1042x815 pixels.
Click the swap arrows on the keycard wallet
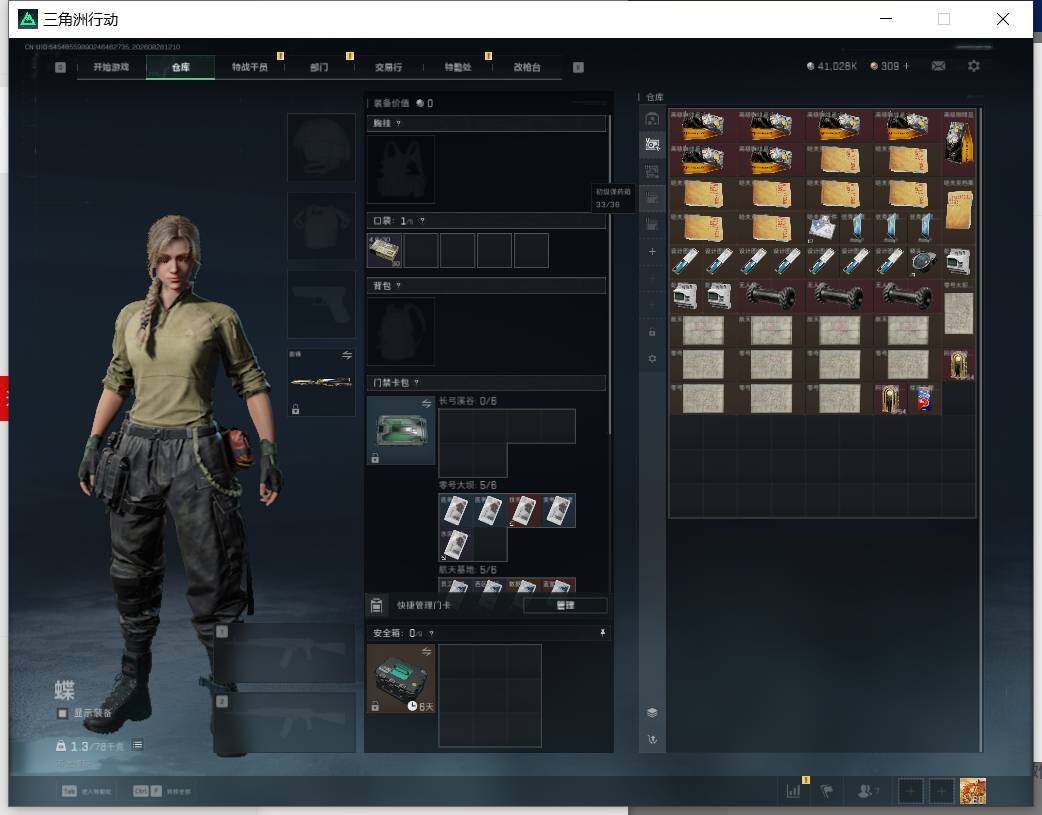426,404
